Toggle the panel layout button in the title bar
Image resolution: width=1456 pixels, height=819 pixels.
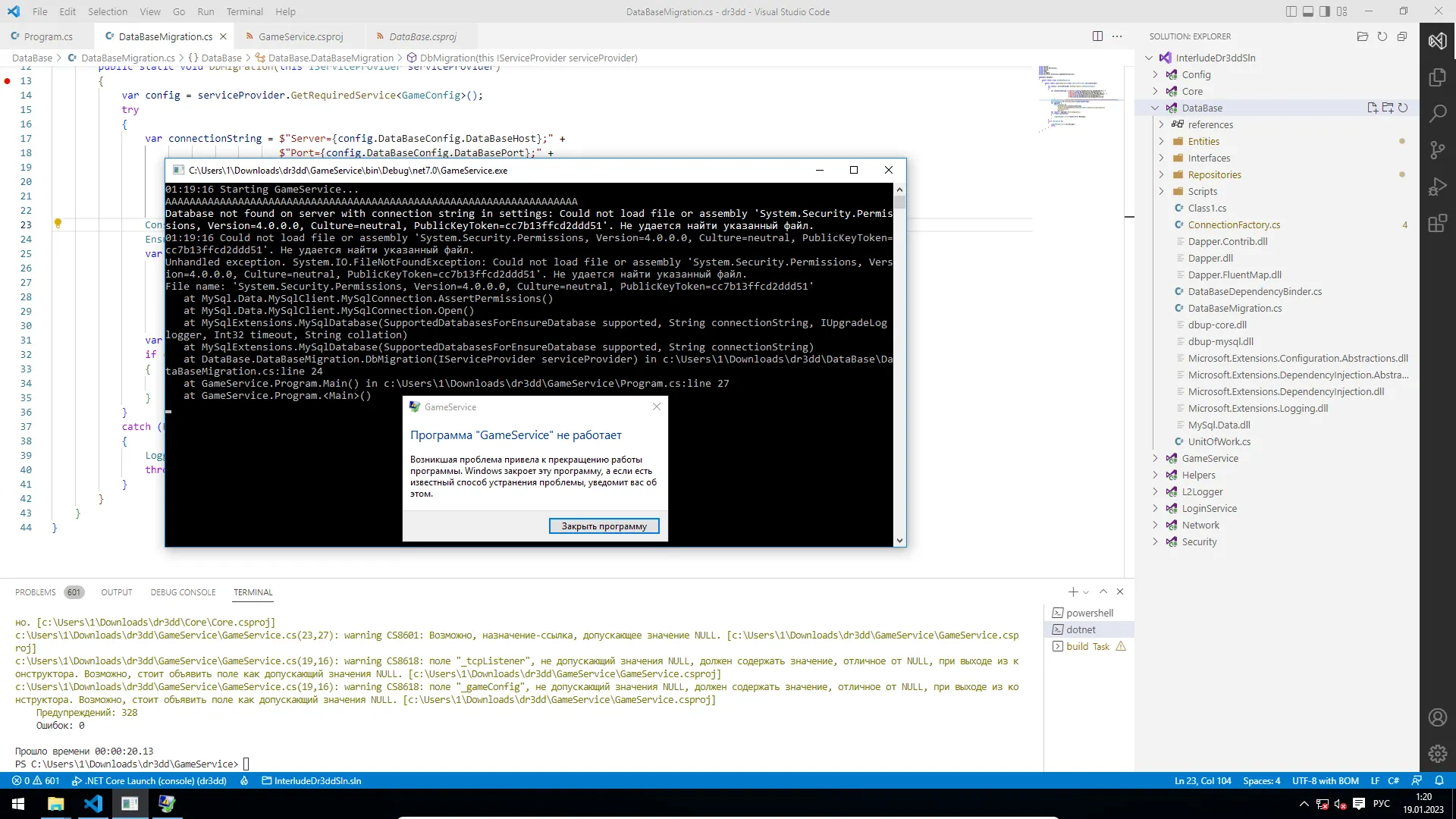pos(1308,11)
